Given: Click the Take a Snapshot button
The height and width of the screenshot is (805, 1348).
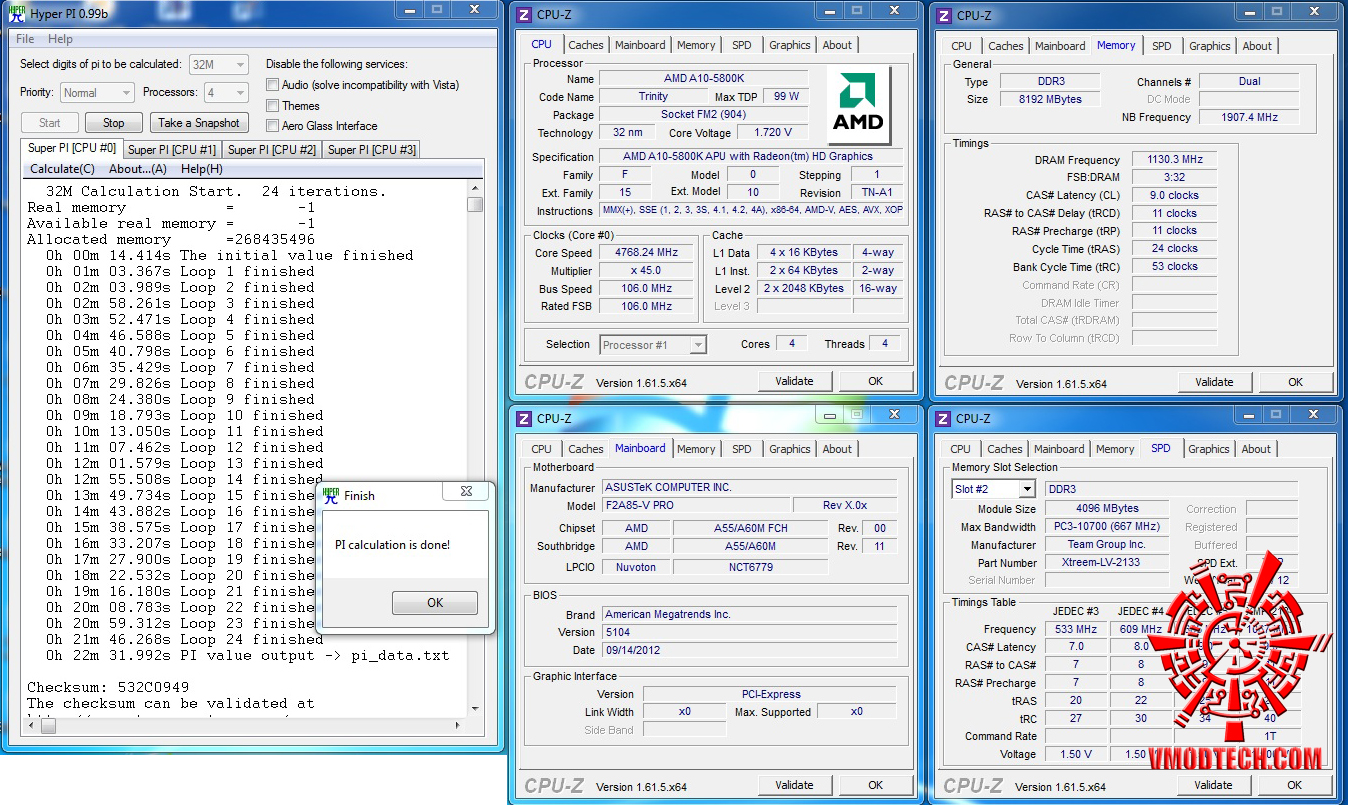Looking at the screenshot, I should click(x=198, y=123).
